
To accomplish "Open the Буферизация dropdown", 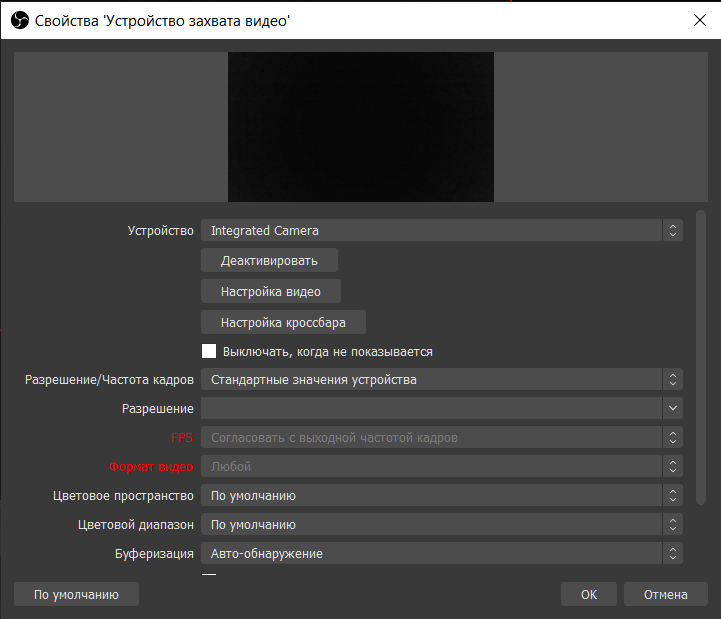I will click(x=441, y=553).
